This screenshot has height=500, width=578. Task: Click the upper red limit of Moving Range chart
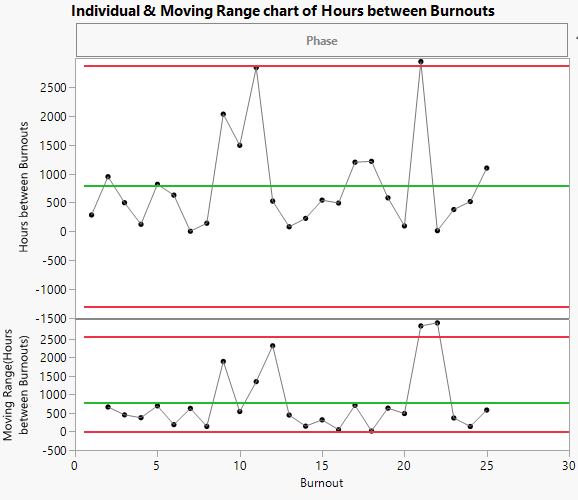pos(327,337)
